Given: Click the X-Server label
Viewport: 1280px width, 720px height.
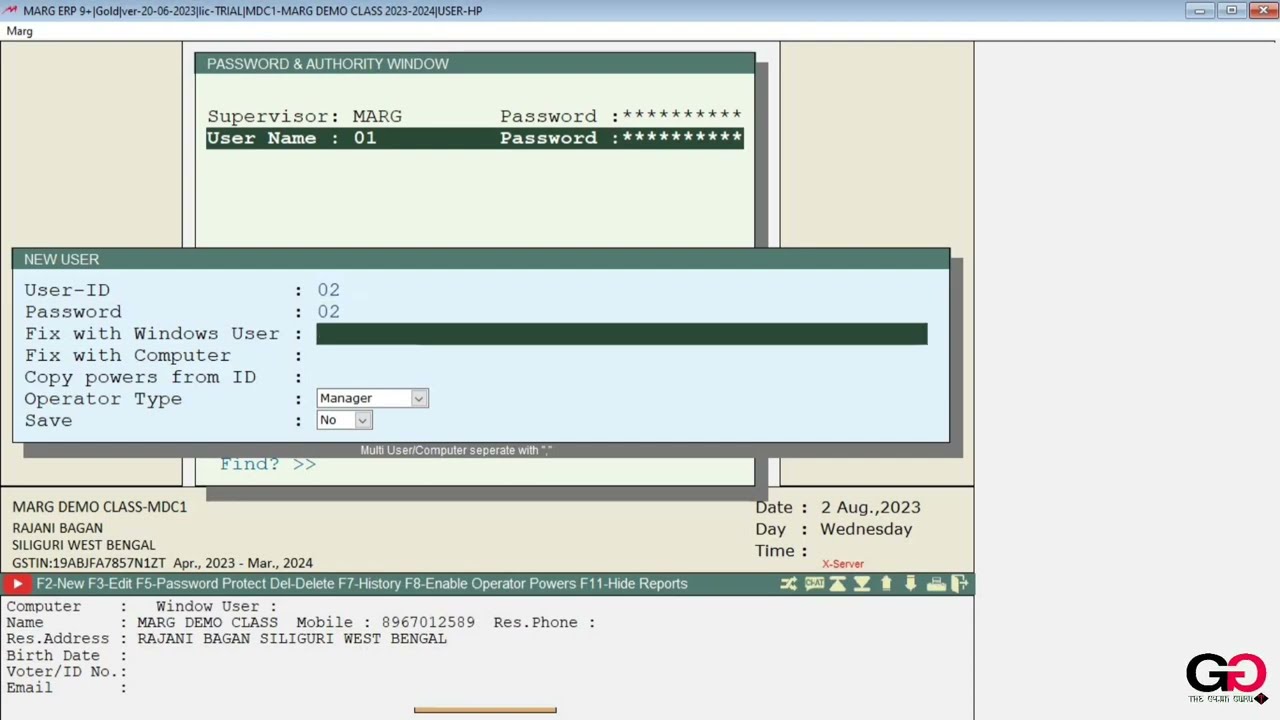Looking at the screenshot, I should pyautogui.click(x=843, y=564).
